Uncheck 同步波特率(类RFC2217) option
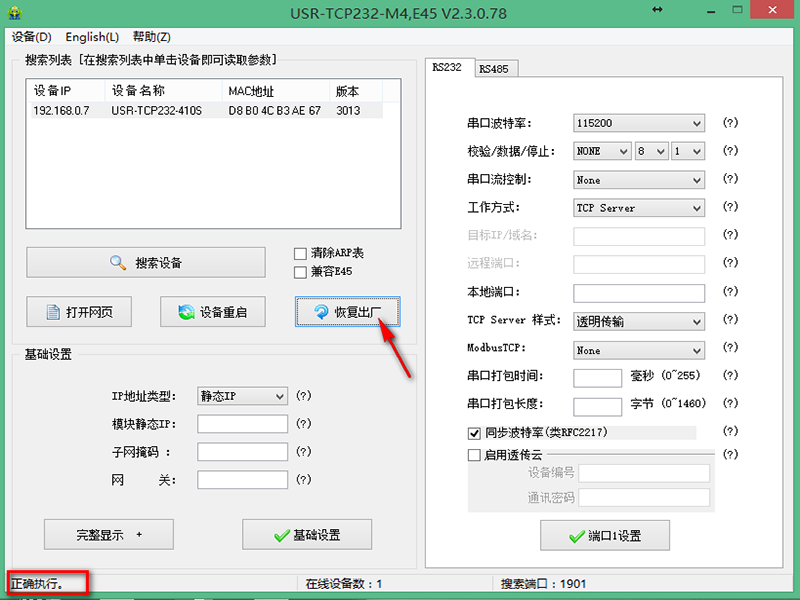The image size is (800, 600). [x=475, y=433]
